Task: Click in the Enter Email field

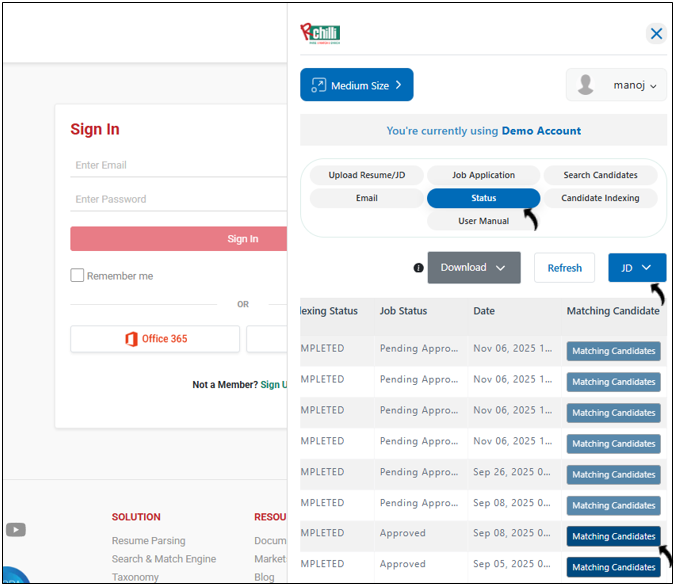Action: click(178, 166)
